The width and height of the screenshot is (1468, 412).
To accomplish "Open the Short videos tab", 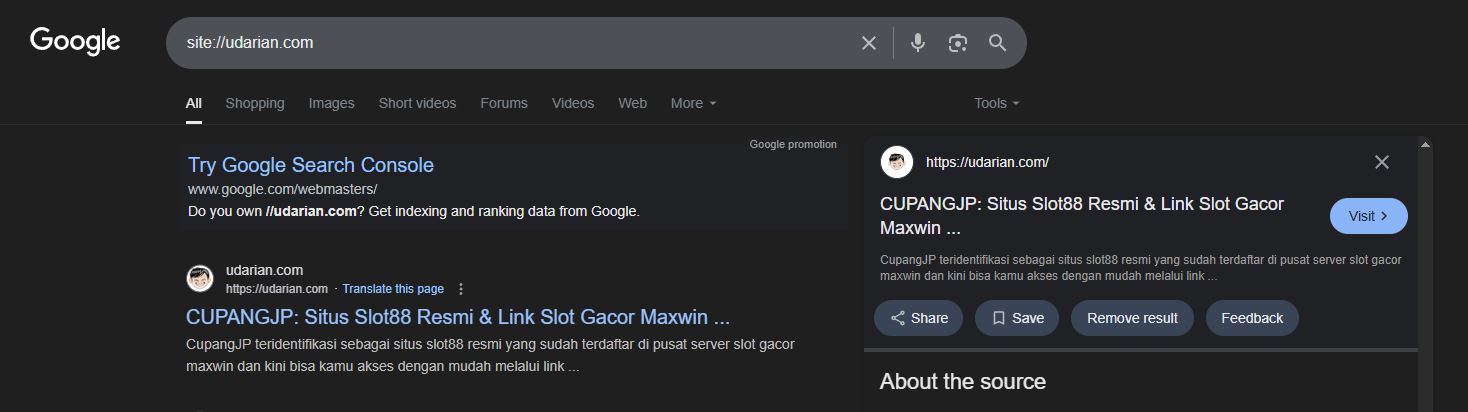I will (x=417, y=103).
